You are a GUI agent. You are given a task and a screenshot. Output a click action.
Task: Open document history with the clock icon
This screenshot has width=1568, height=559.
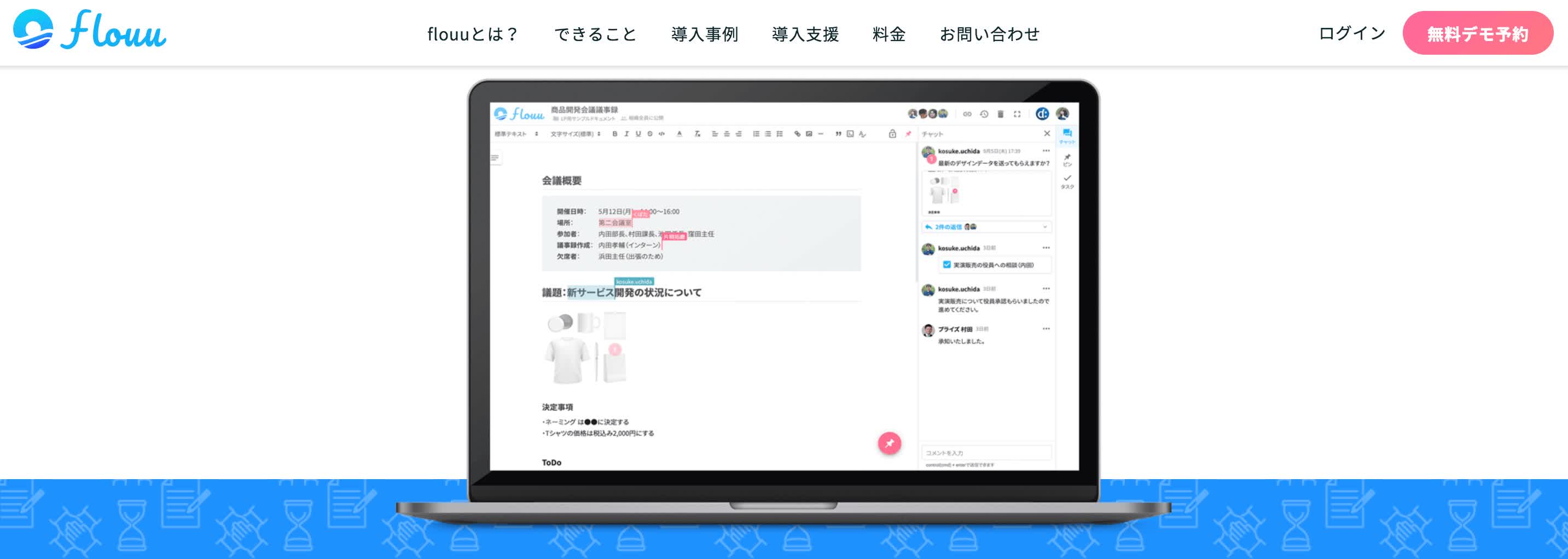tap(984, 114)
